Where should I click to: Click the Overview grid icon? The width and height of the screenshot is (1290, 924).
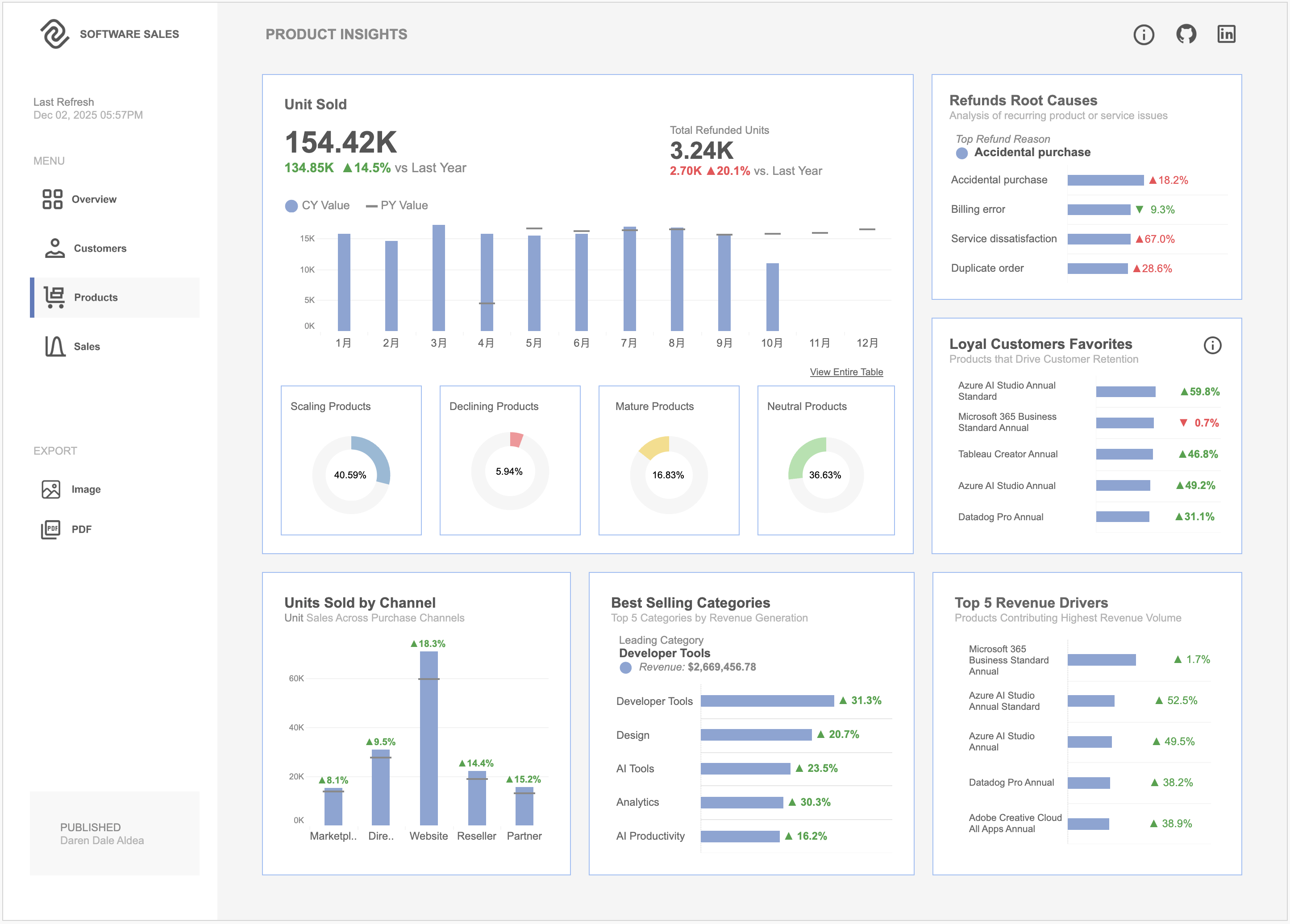click(52, 199)
